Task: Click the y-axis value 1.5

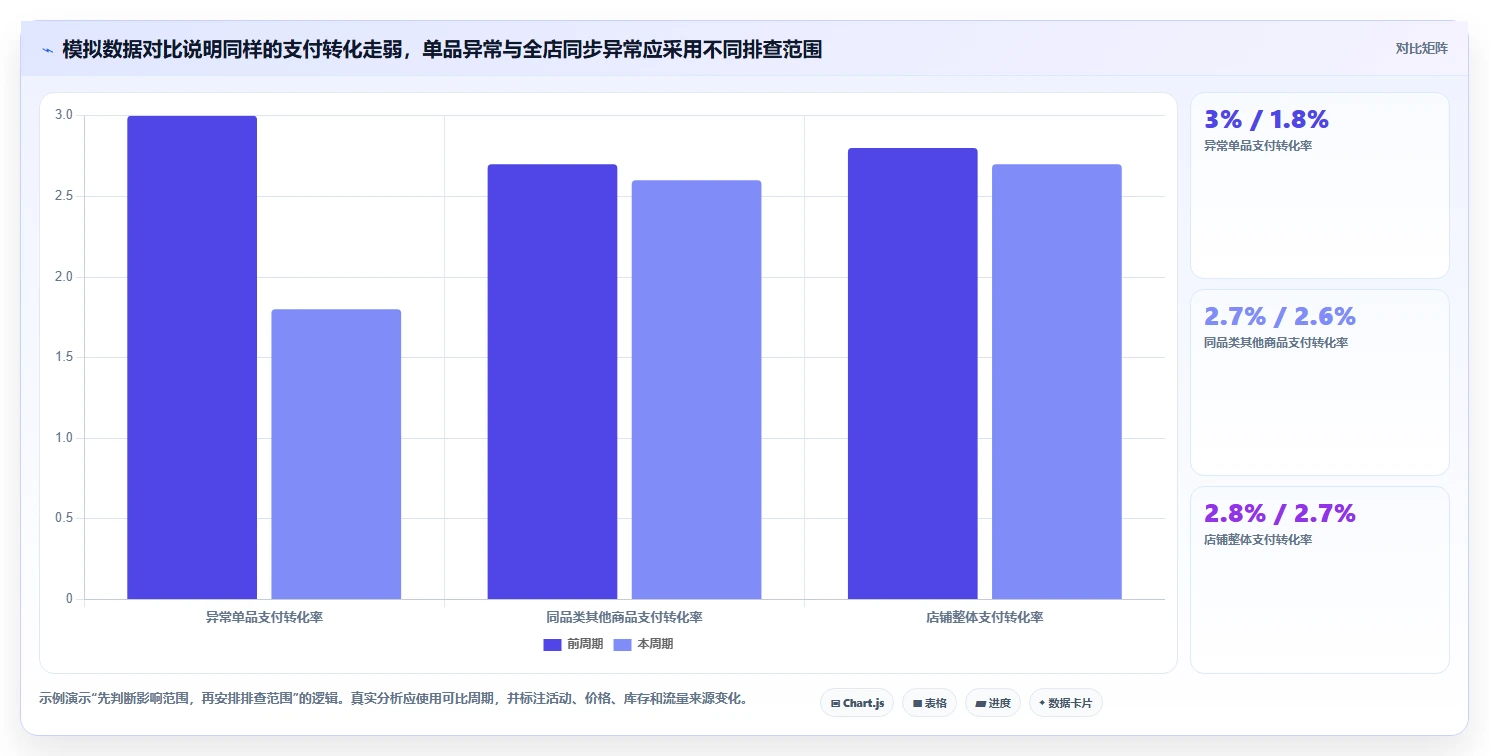Action: 64,357
